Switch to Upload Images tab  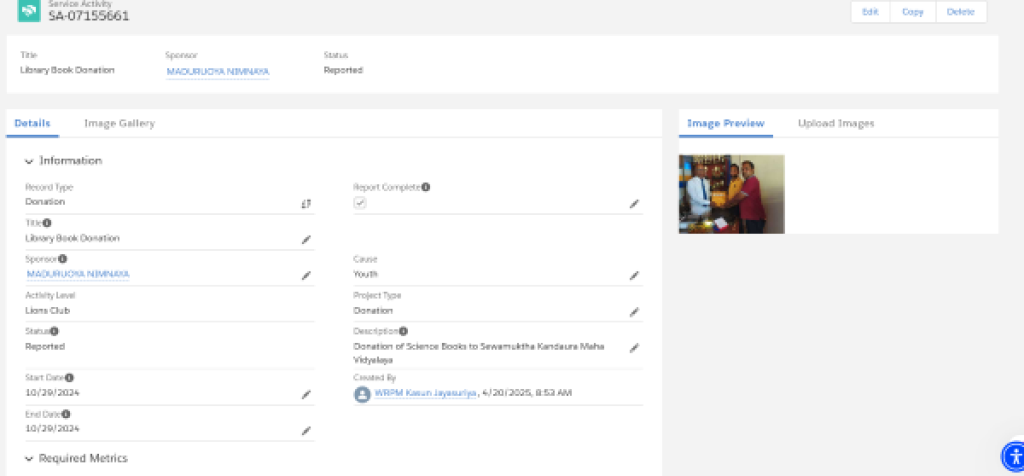click(836, 123)
